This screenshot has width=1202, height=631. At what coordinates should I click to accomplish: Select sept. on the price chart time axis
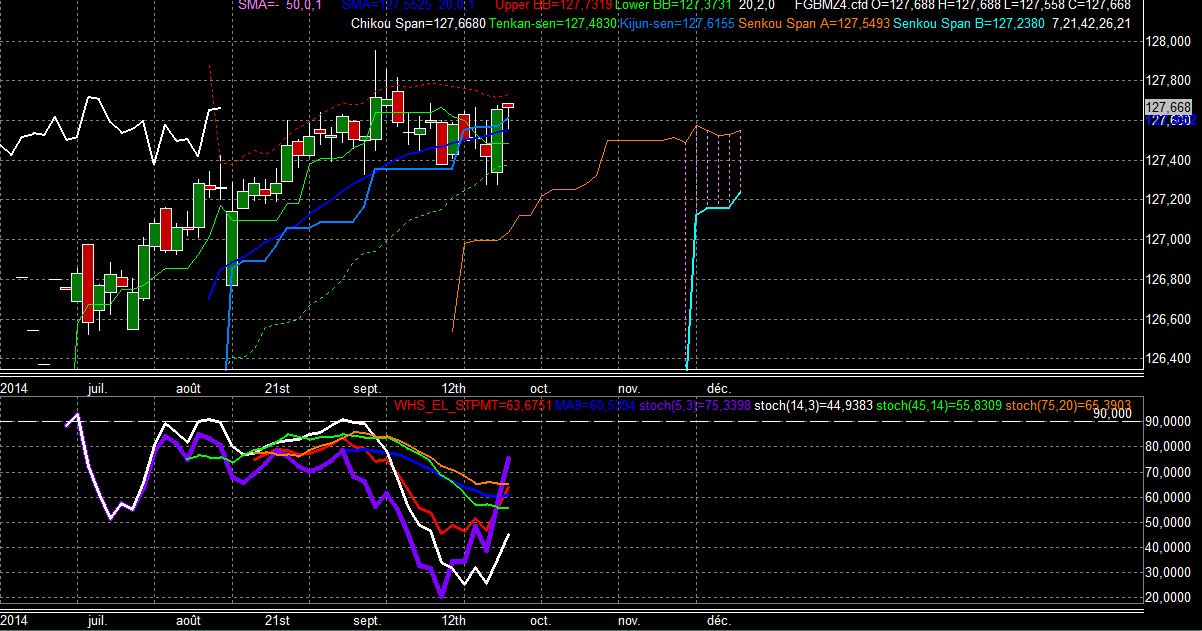tap(368, 387)
